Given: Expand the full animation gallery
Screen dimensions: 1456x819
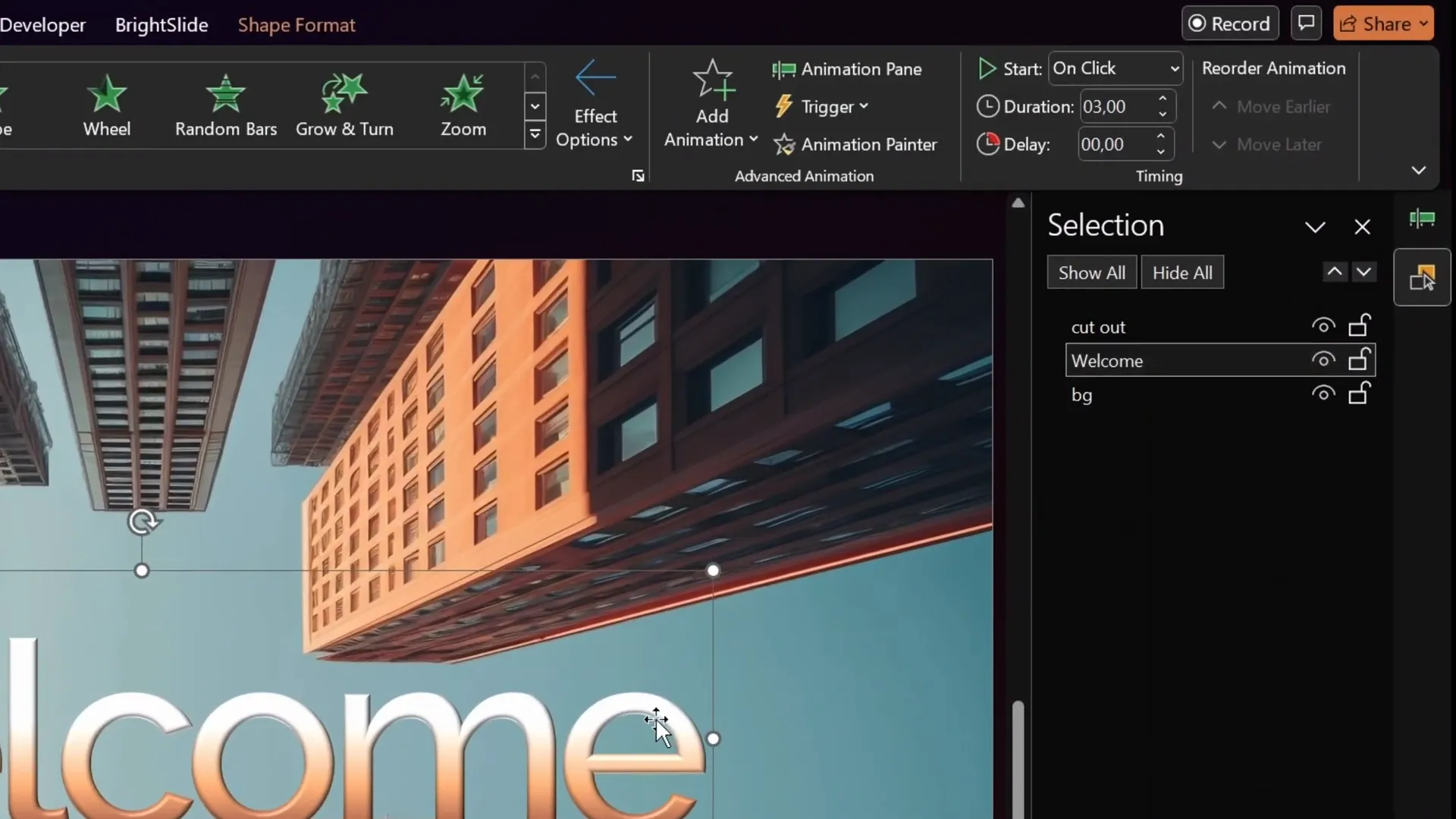Looking at the screenshot, I should point(535,136).
